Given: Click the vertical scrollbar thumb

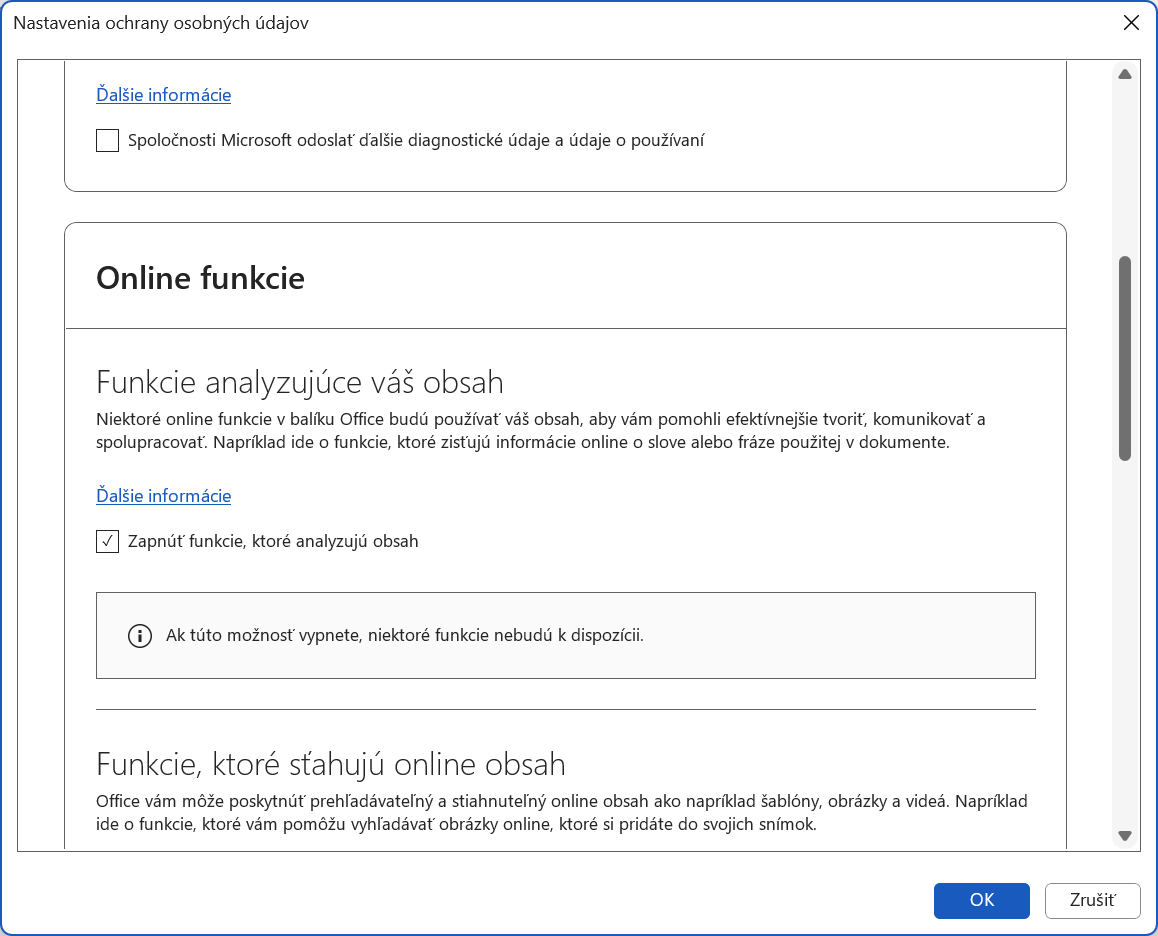Looking at the screenshot, I should point(1124,358).
